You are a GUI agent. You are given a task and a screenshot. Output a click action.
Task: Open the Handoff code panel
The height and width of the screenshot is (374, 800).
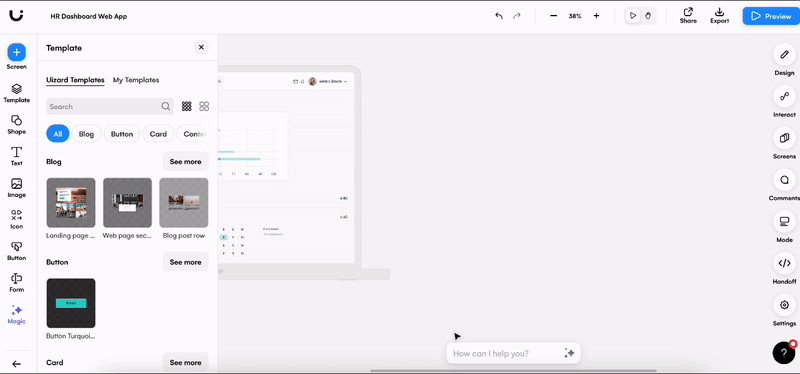click(x=784, y=263)
